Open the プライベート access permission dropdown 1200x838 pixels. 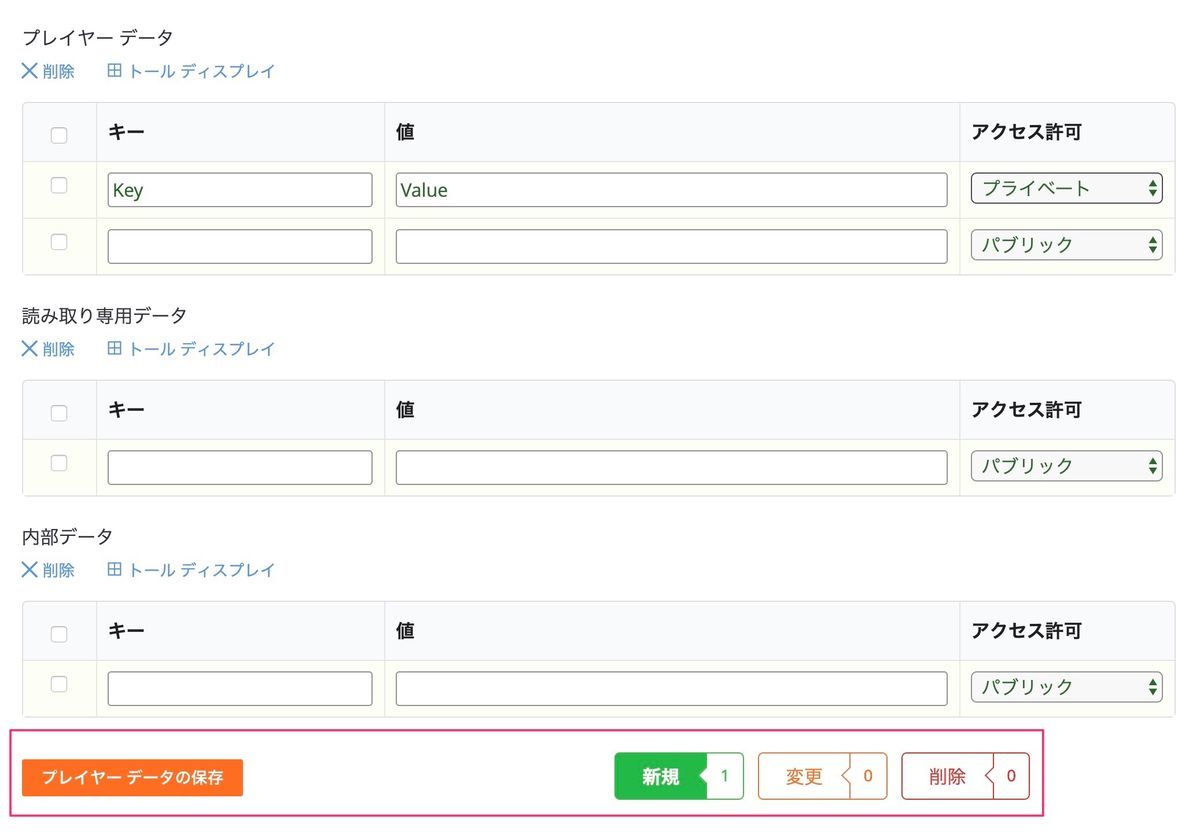[x=1066, y=187]
